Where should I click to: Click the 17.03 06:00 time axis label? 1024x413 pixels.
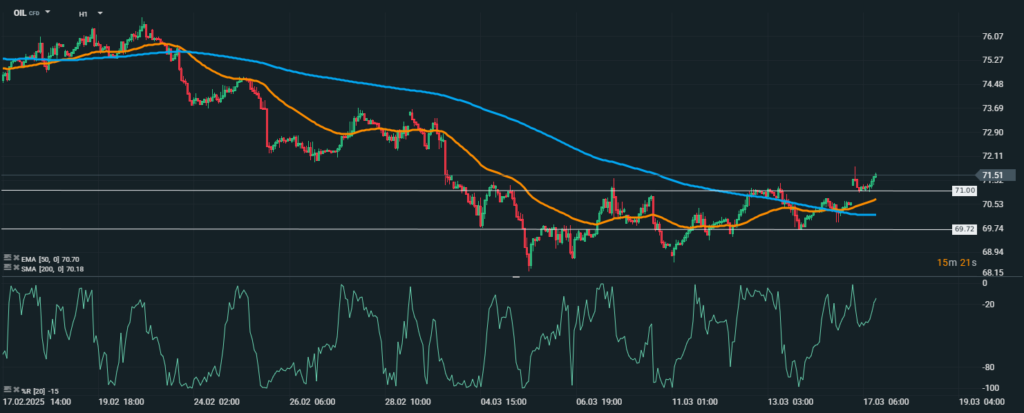887,401
